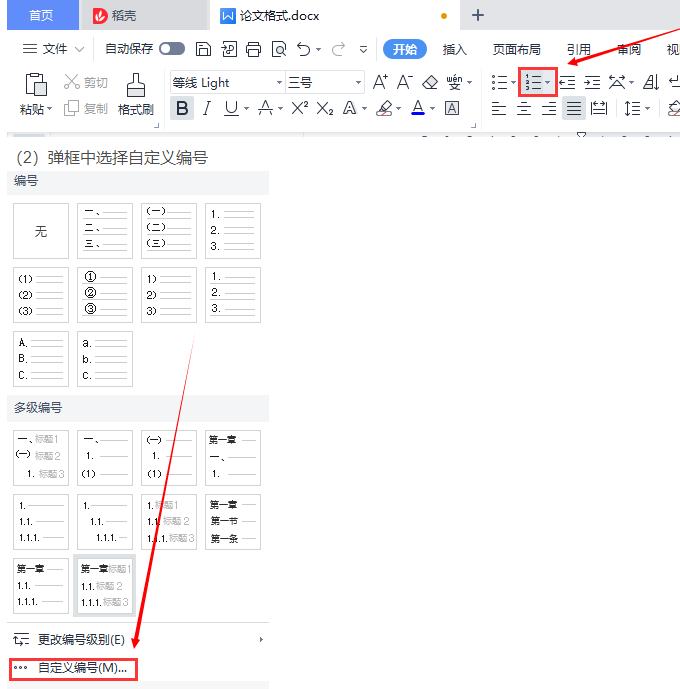This screenshot has width=680, height=689.
Task: Apply superscript X² formatting
Action: point(300,108)
